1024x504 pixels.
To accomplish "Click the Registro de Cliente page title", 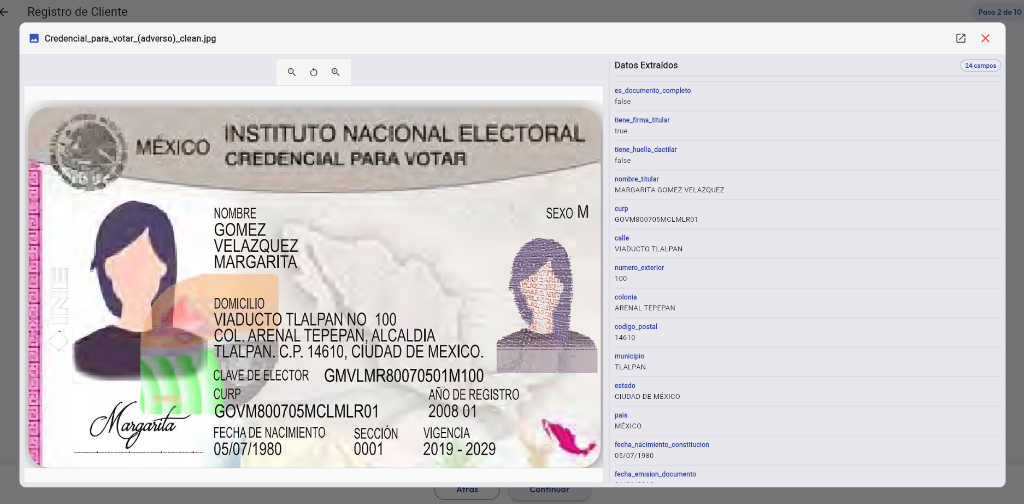I will point(77,12).
